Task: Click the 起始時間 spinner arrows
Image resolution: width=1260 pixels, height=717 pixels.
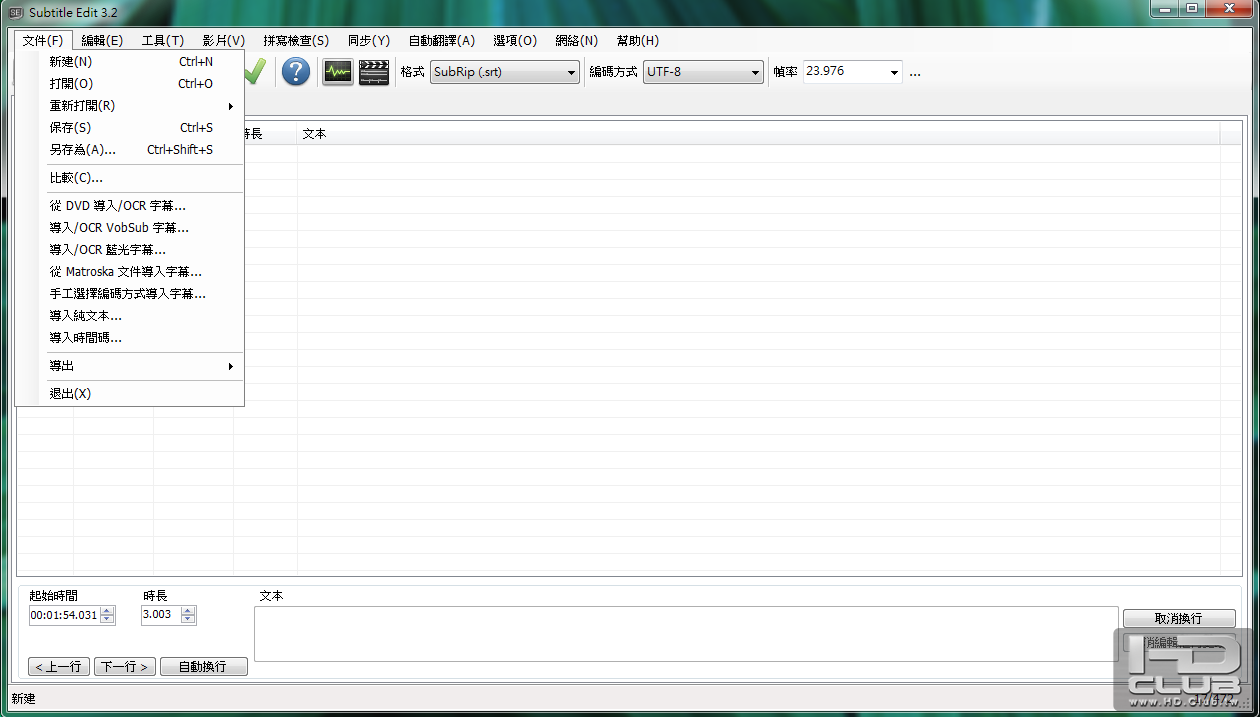Action: 107,615
